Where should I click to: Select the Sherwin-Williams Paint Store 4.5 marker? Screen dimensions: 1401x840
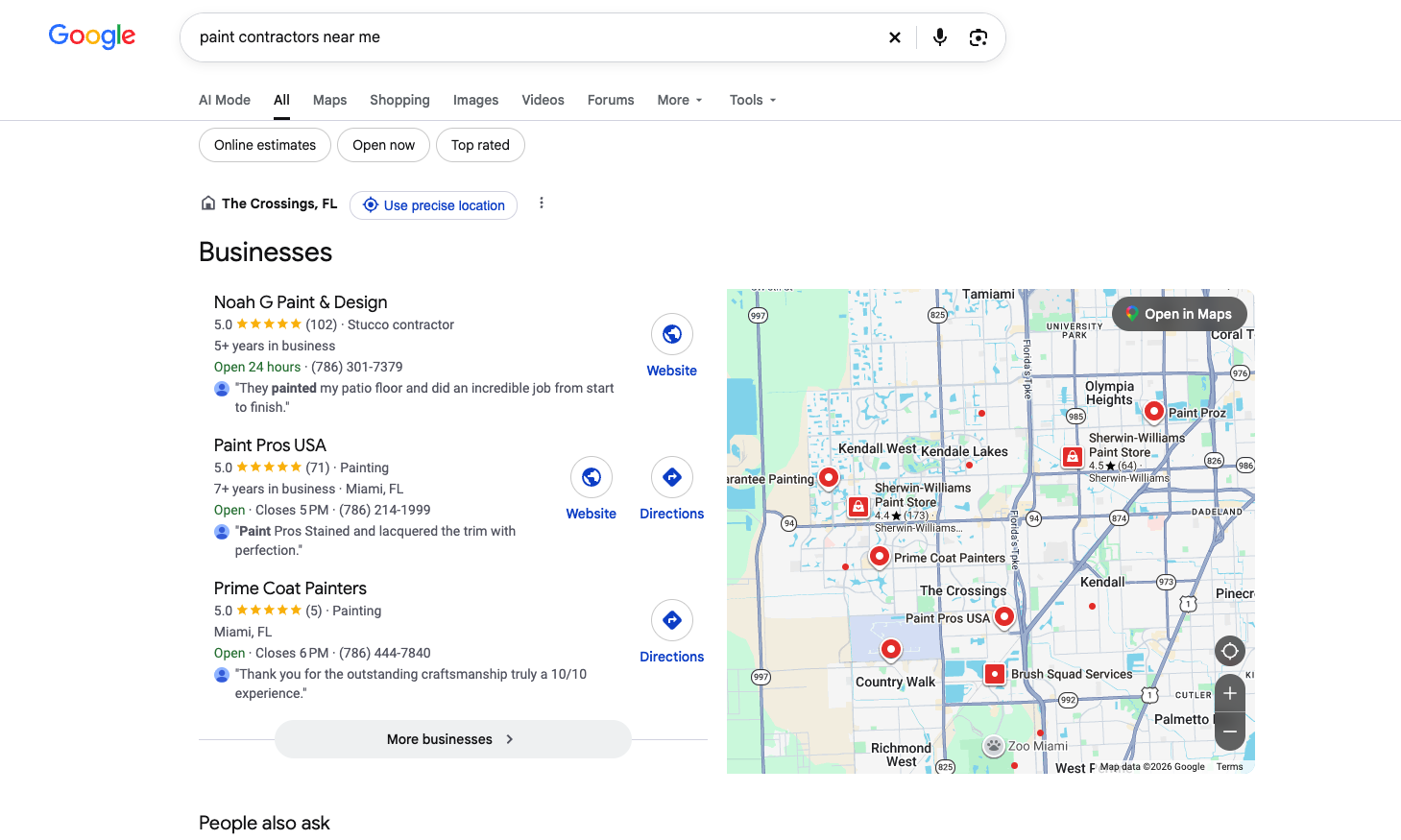(x=1073, y=457)
